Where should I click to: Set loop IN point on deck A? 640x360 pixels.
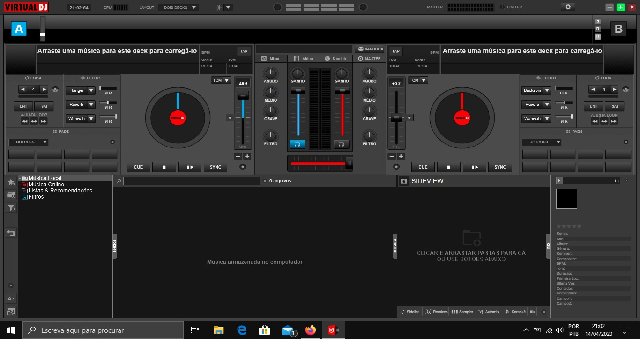click(x=23, y=106)
